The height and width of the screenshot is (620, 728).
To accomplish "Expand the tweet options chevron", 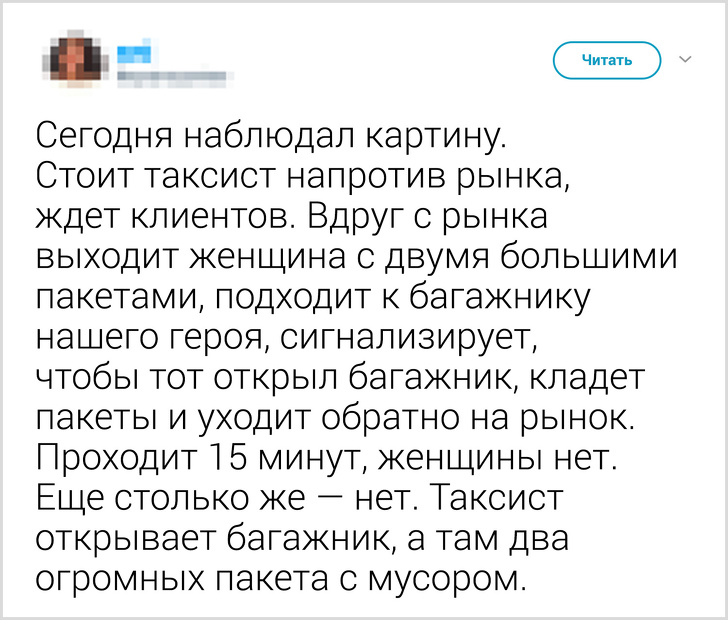I will 685,60.
